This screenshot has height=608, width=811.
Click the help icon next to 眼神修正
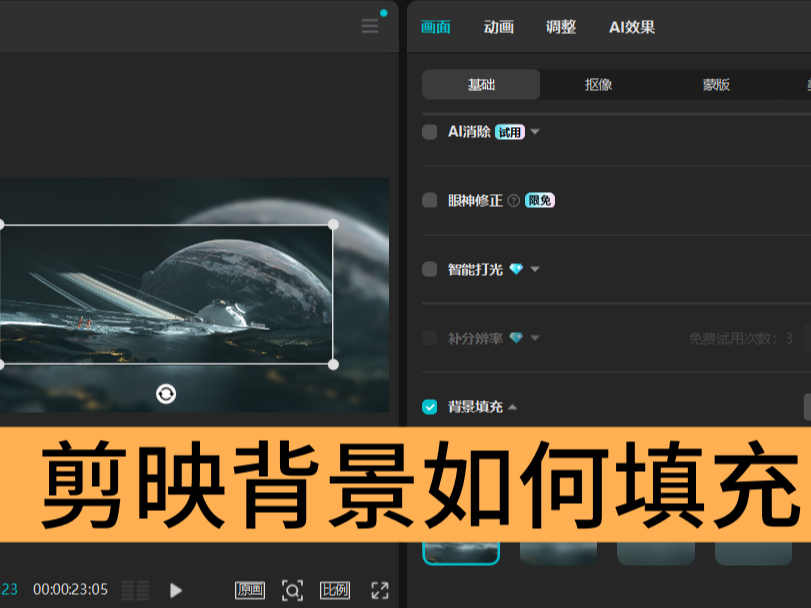click(x=514, y=201)
